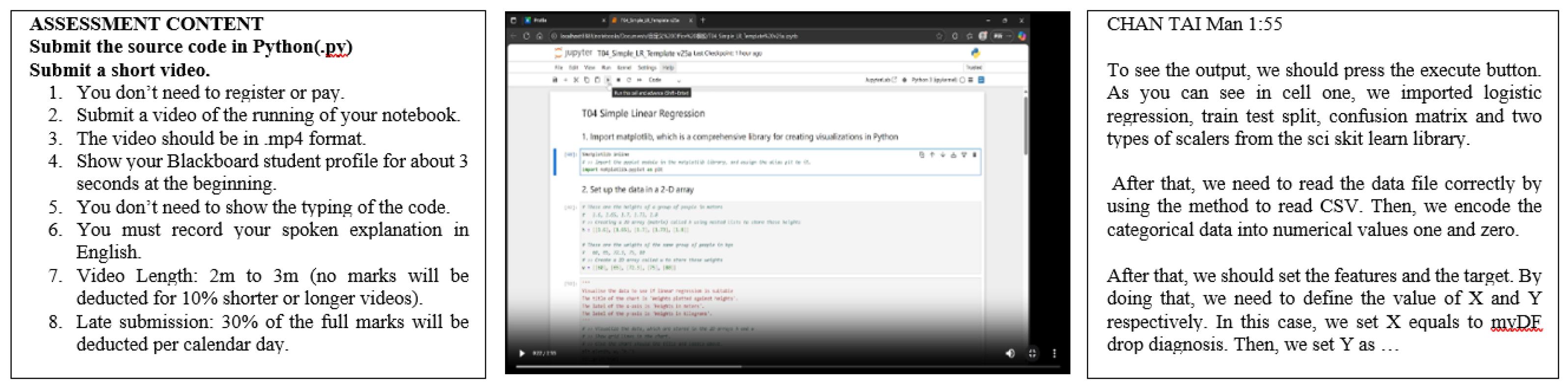Open a new browser tab

703,20
